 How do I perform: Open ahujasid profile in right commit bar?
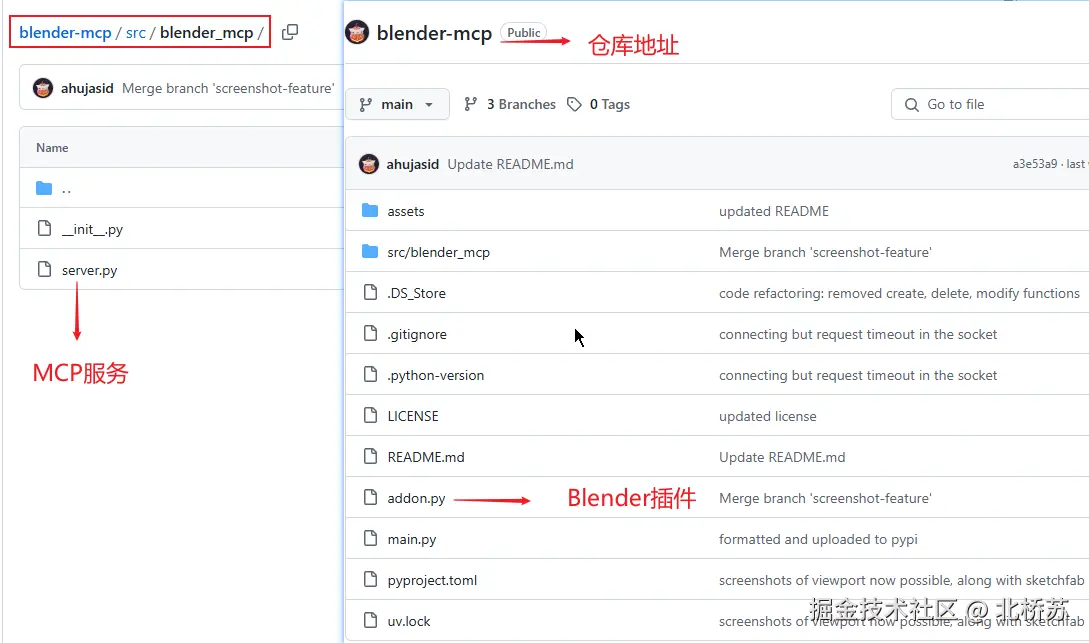point(413,164)
